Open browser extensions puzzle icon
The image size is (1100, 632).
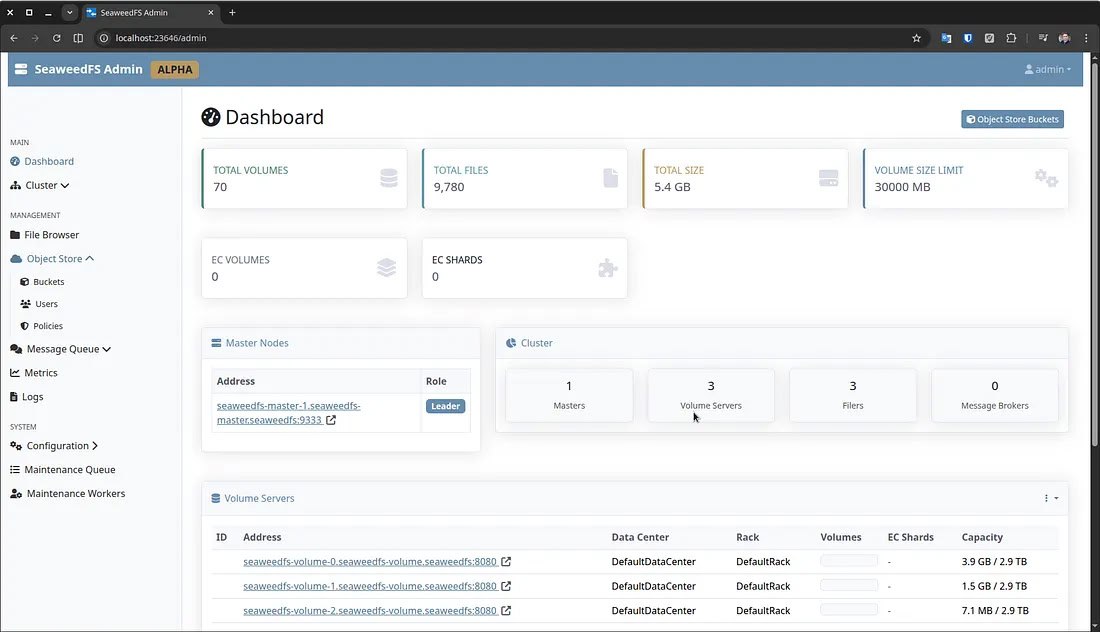(1011, 38)
